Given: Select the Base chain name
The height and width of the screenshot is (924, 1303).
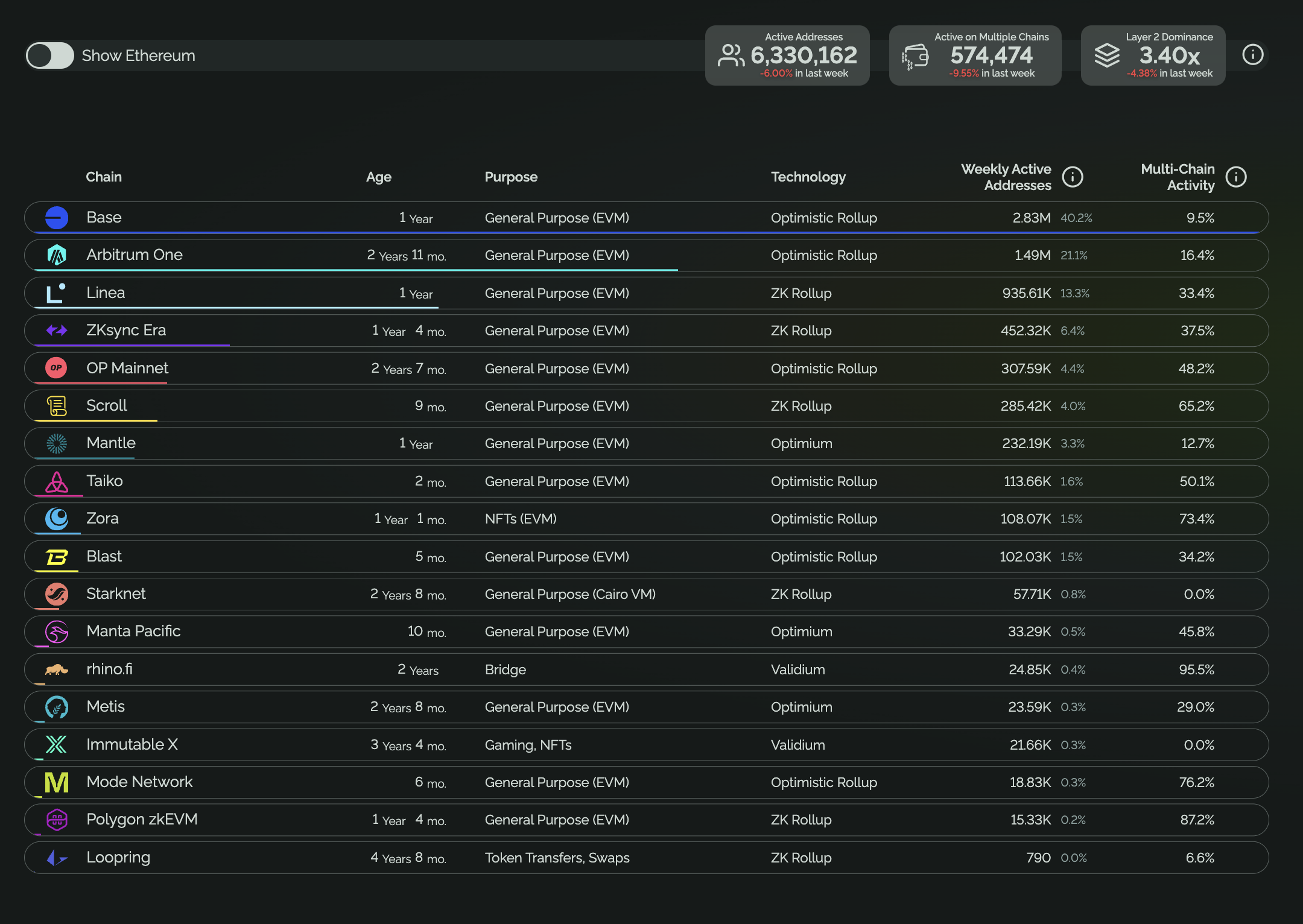Looking at the screenshot, I should click(104, 217).
